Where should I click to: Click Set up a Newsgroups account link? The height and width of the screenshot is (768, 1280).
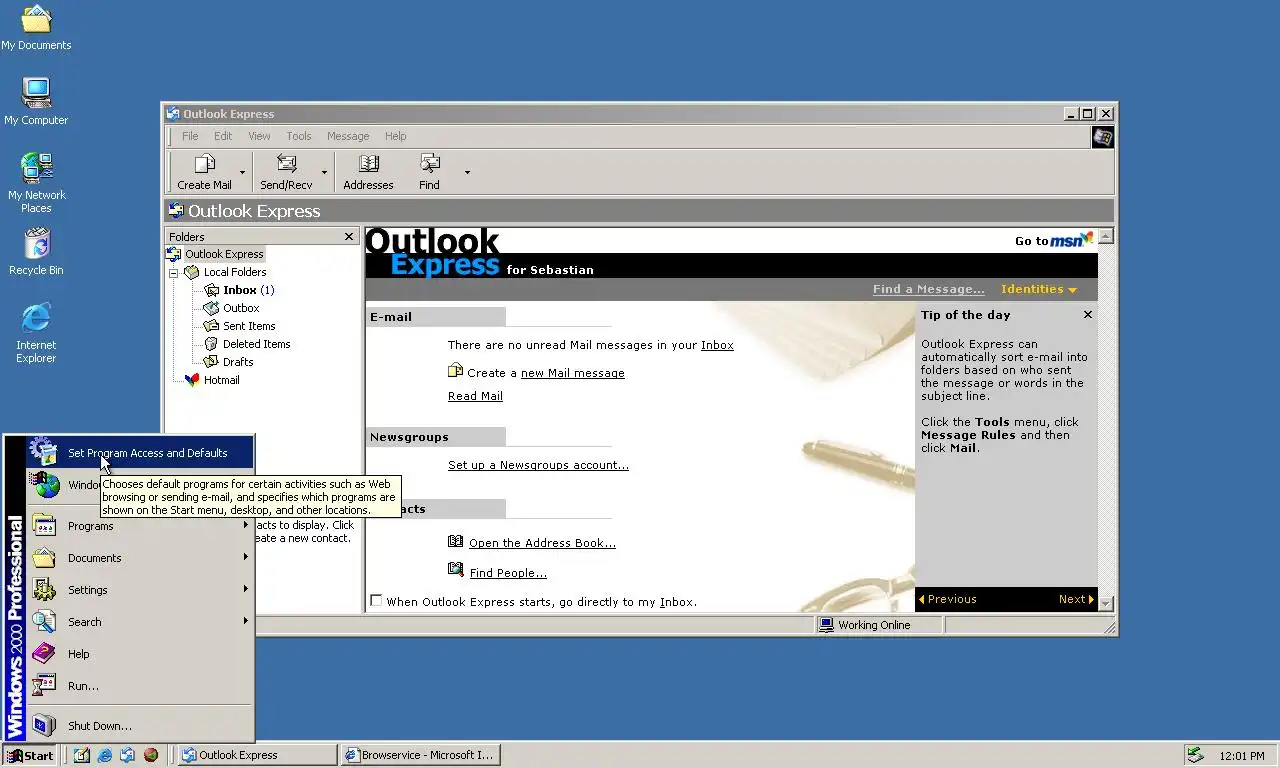538,465
